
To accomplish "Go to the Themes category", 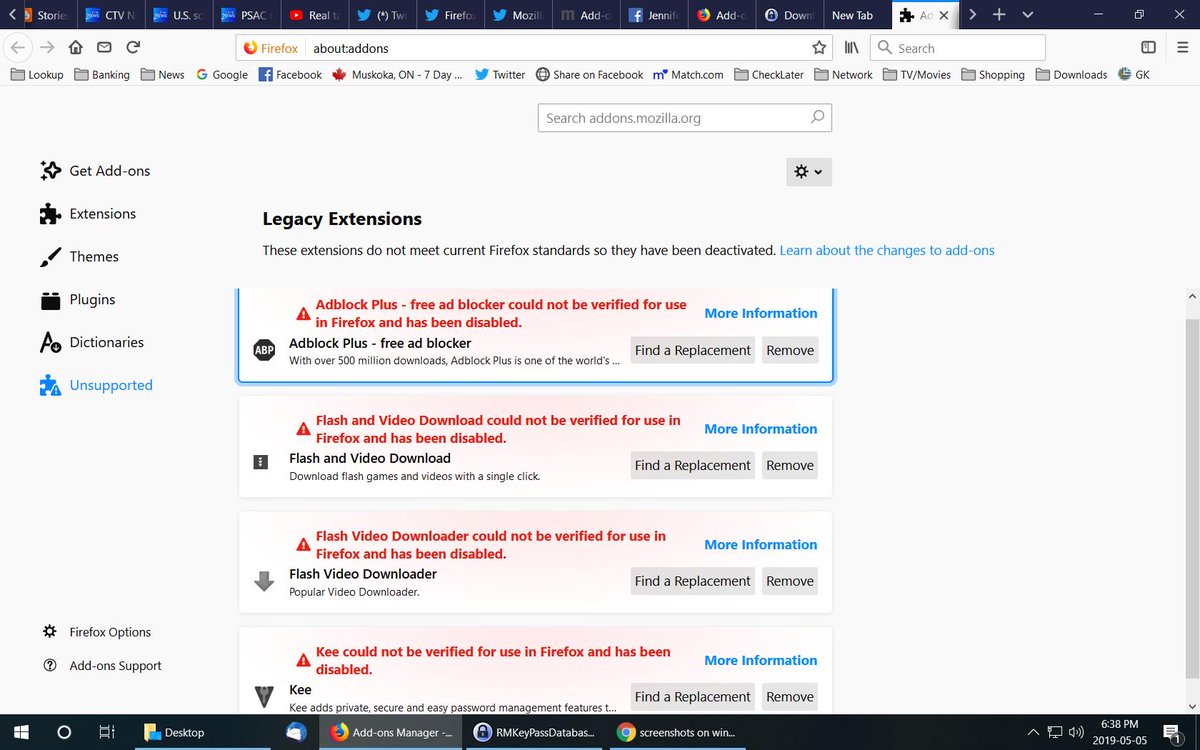I will (79, 257).
